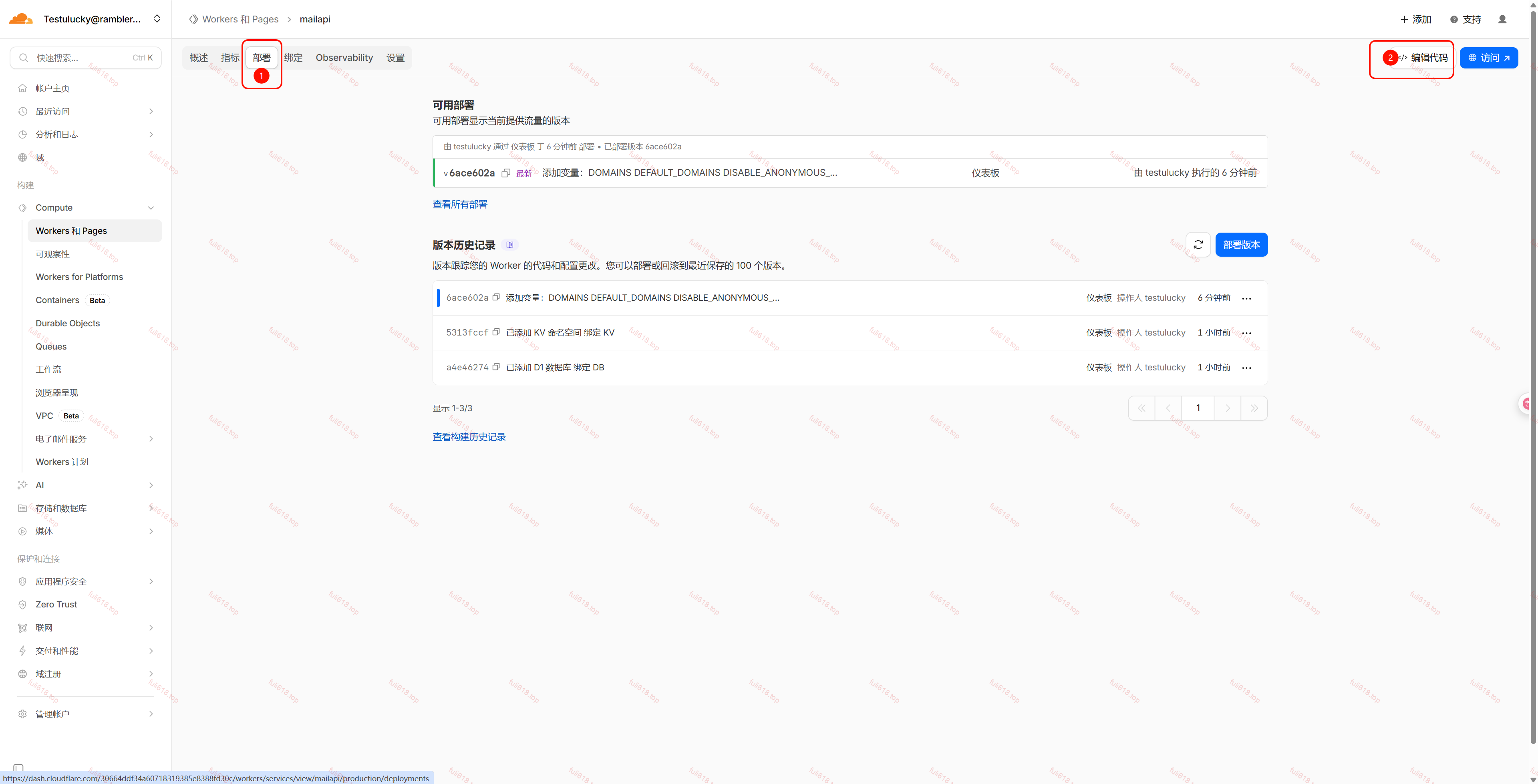Open Queues in sidebar
This screenshot has height=784, width=1538.
[x=51, y=347]
